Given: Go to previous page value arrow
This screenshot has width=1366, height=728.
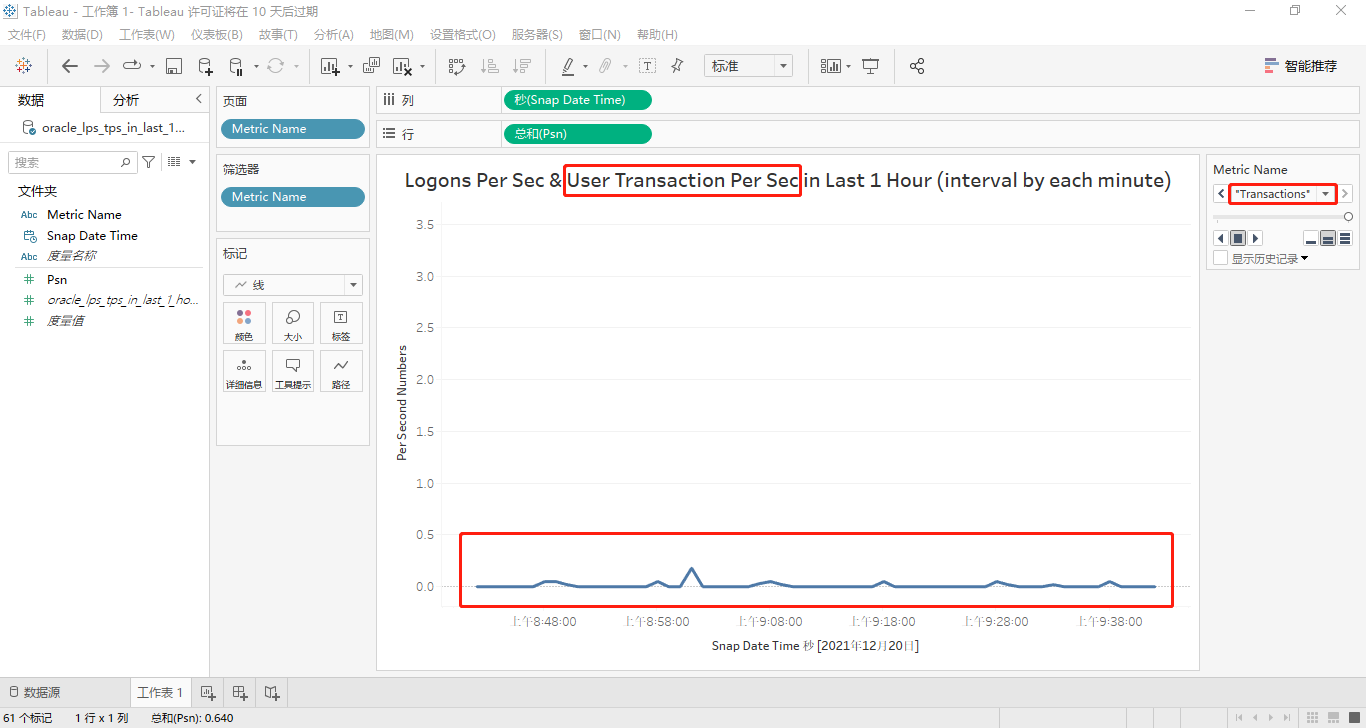Looking at the screenshot, I should click(x=1221, y=194).
